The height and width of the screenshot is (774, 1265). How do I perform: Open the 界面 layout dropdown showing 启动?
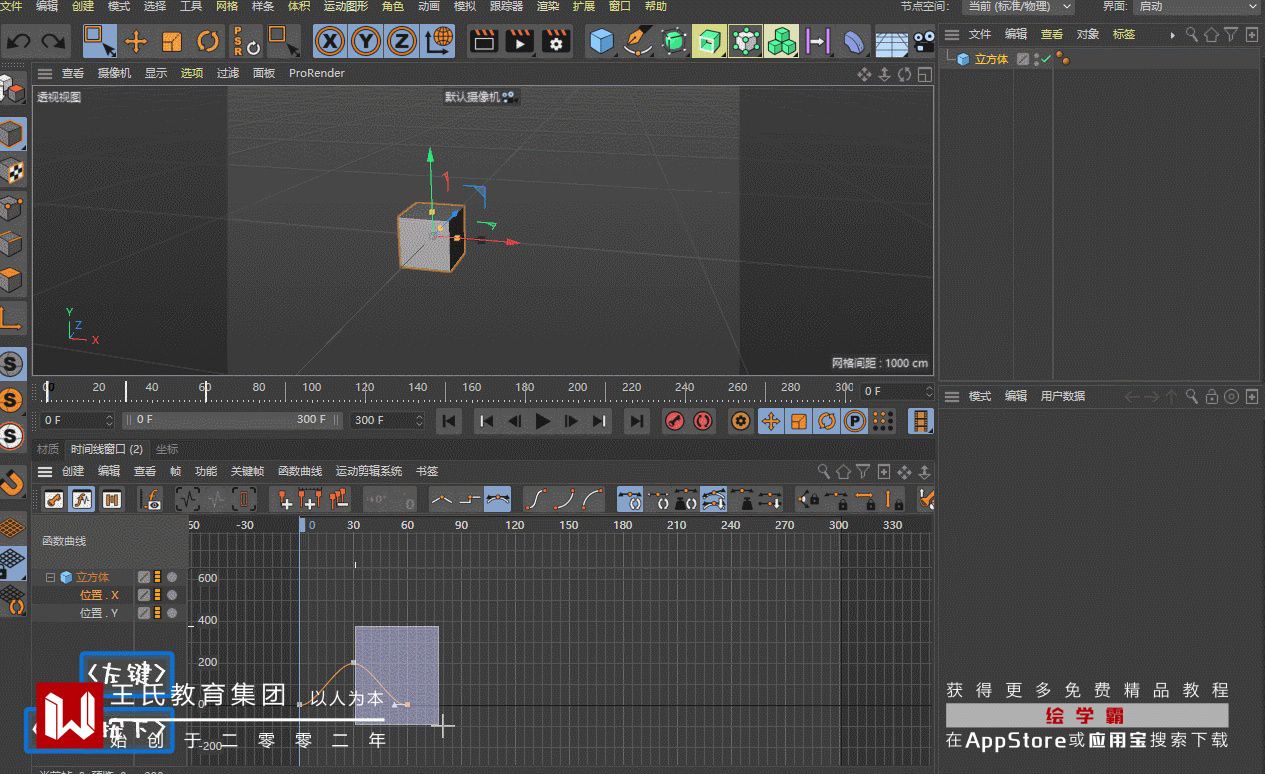point(1198,7)
